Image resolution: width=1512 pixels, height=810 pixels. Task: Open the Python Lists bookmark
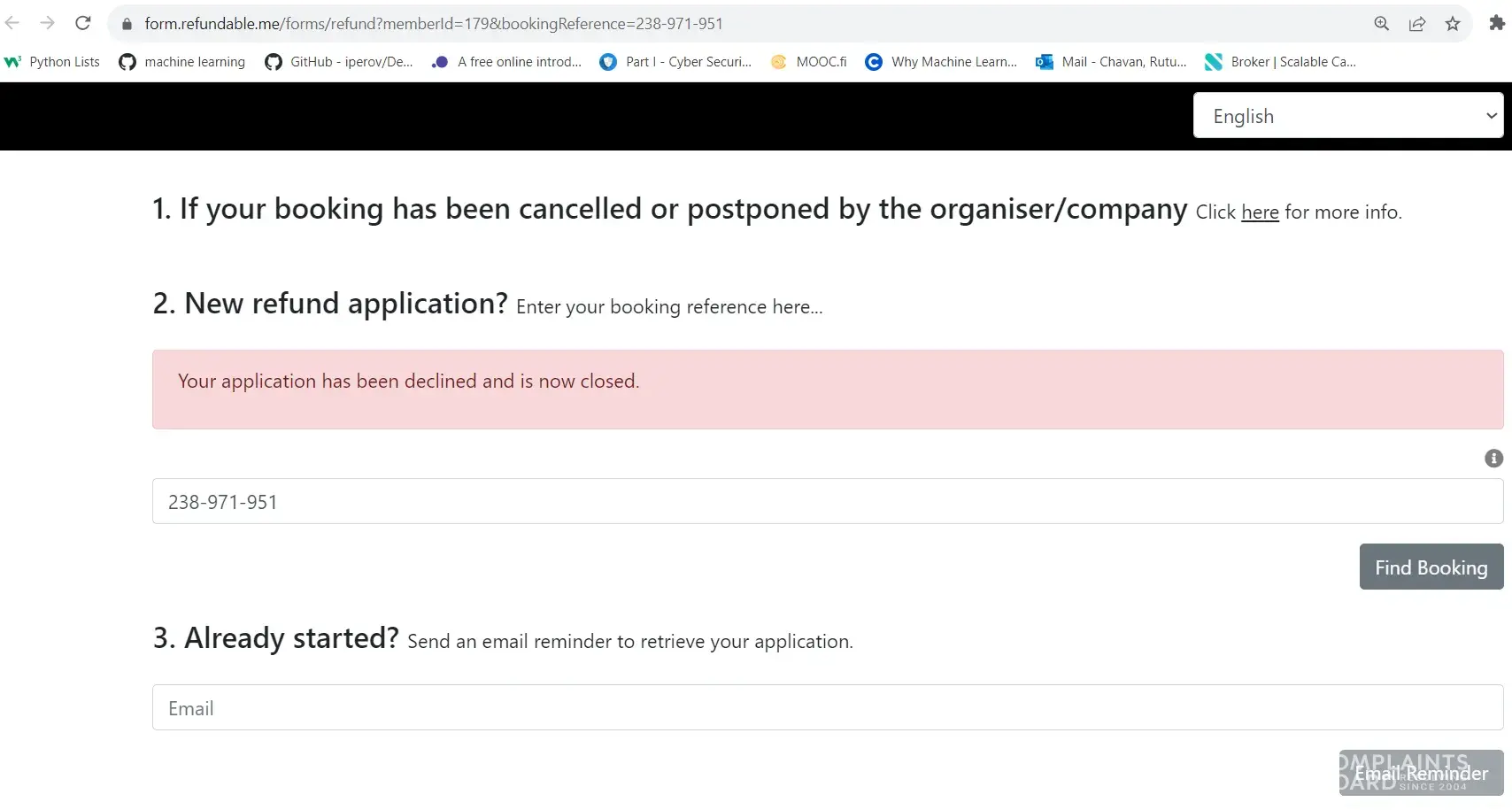[52, 62]
